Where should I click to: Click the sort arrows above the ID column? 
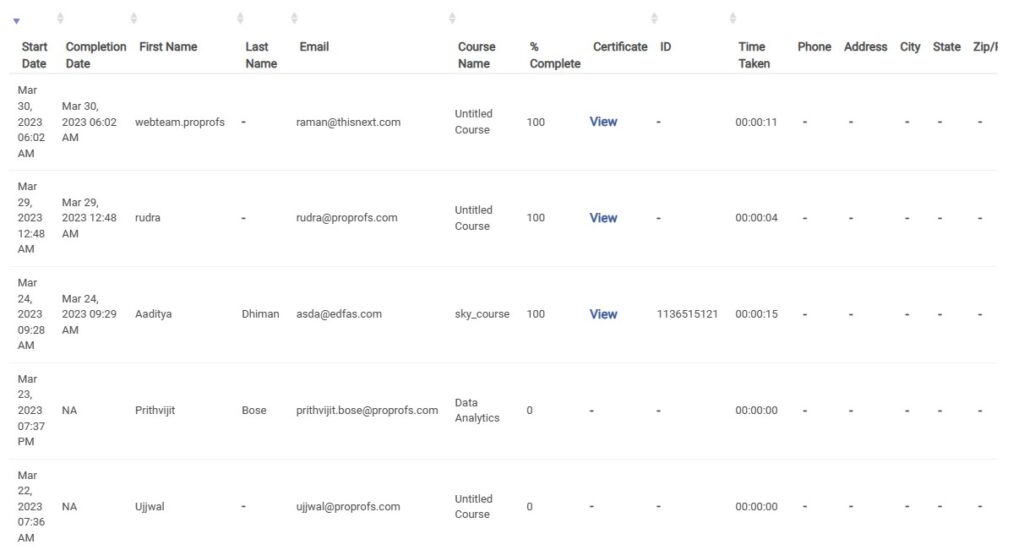coord(654,18)
